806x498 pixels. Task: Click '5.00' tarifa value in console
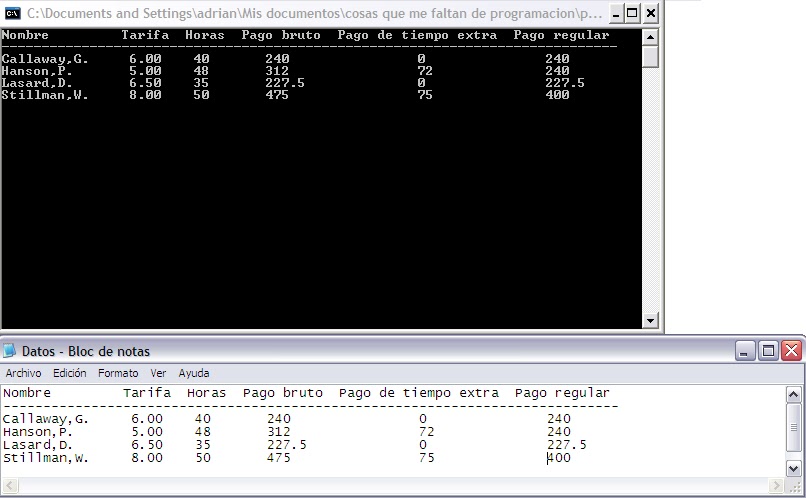pos(145,71)
